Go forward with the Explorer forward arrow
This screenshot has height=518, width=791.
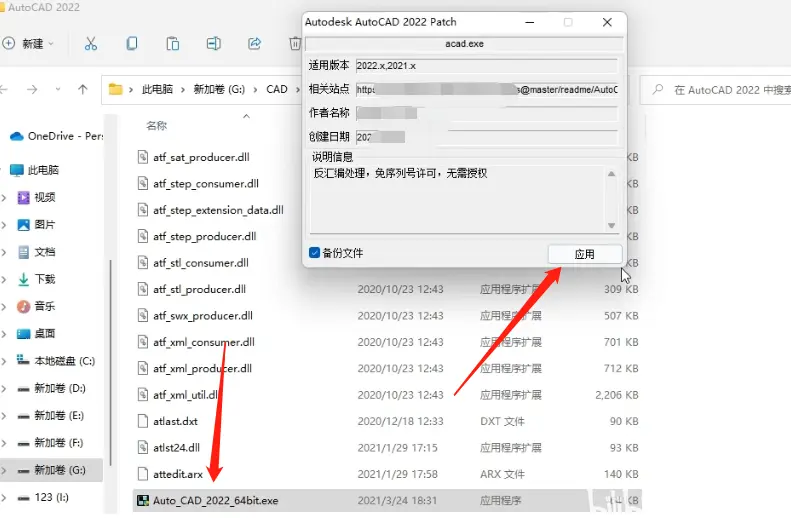32,90
